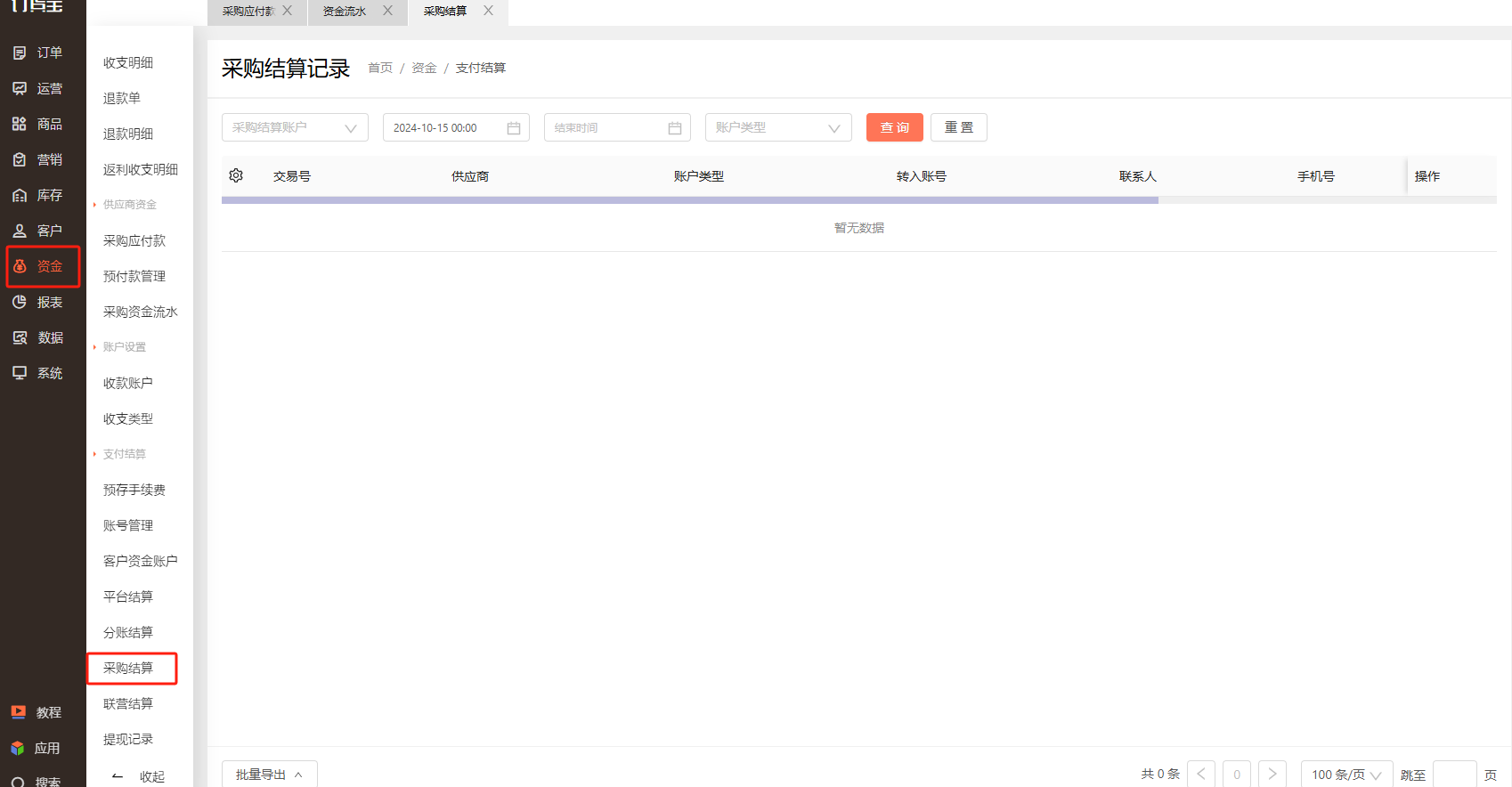Image resolution: width=1512 pixels, height=787 pixels.
Task: Click the 查询 search button
Action: pyautogui.click(x=894, y=127)
